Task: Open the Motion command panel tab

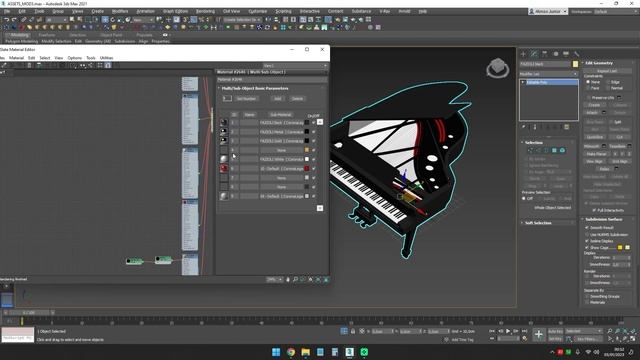Action: 555,54
